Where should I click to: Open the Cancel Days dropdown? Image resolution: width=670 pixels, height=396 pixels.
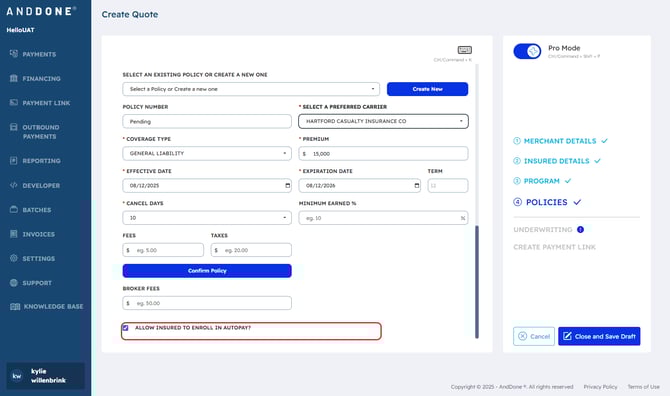click(x=207, y=218)
